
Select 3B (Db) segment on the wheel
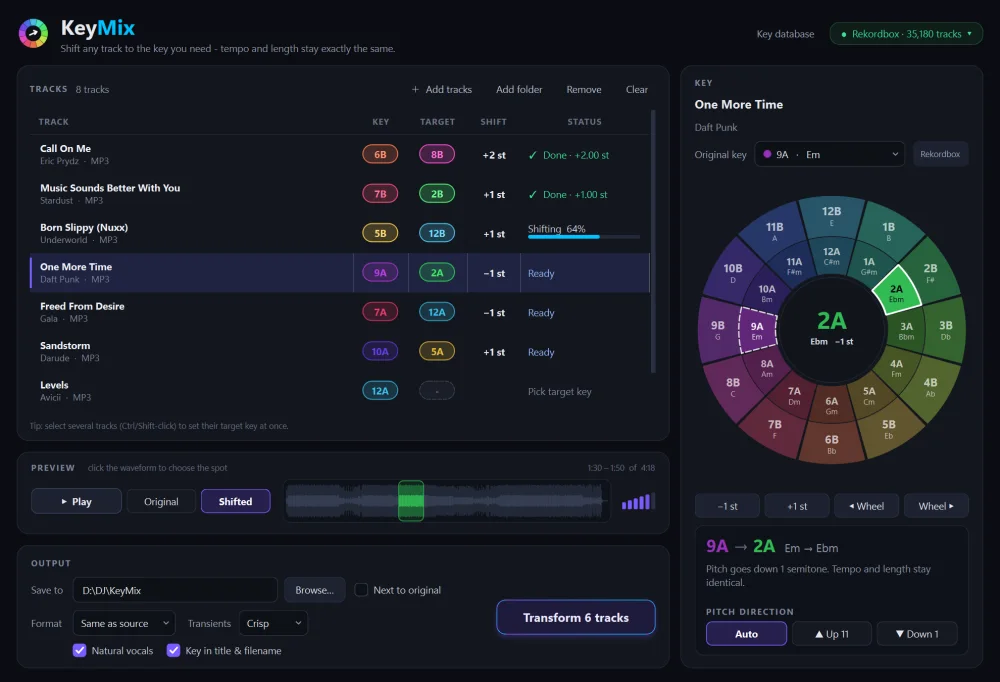click(945, 330)
